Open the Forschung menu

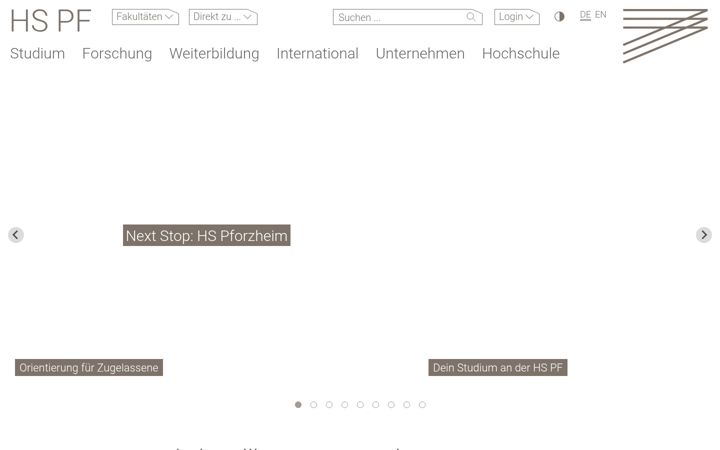[x=117, y=53]
